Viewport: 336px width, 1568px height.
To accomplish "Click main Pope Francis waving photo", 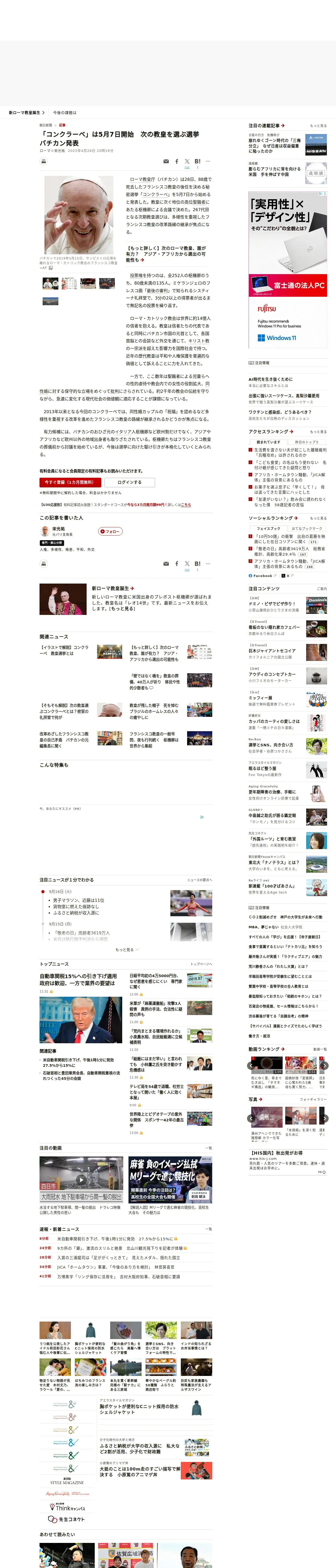I will [79, 215].
